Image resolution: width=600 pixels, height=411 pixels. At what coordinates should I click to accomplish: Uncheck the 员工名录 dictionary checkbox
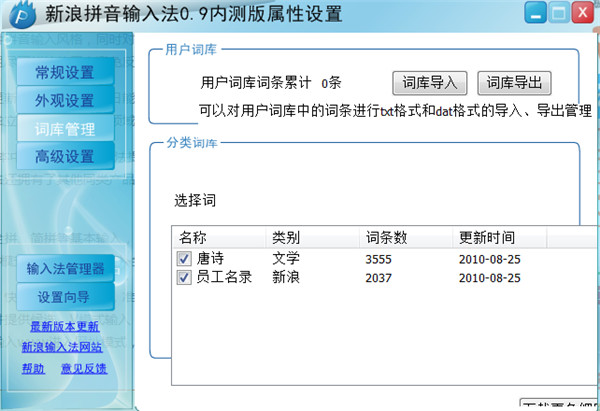pos(183,277)
